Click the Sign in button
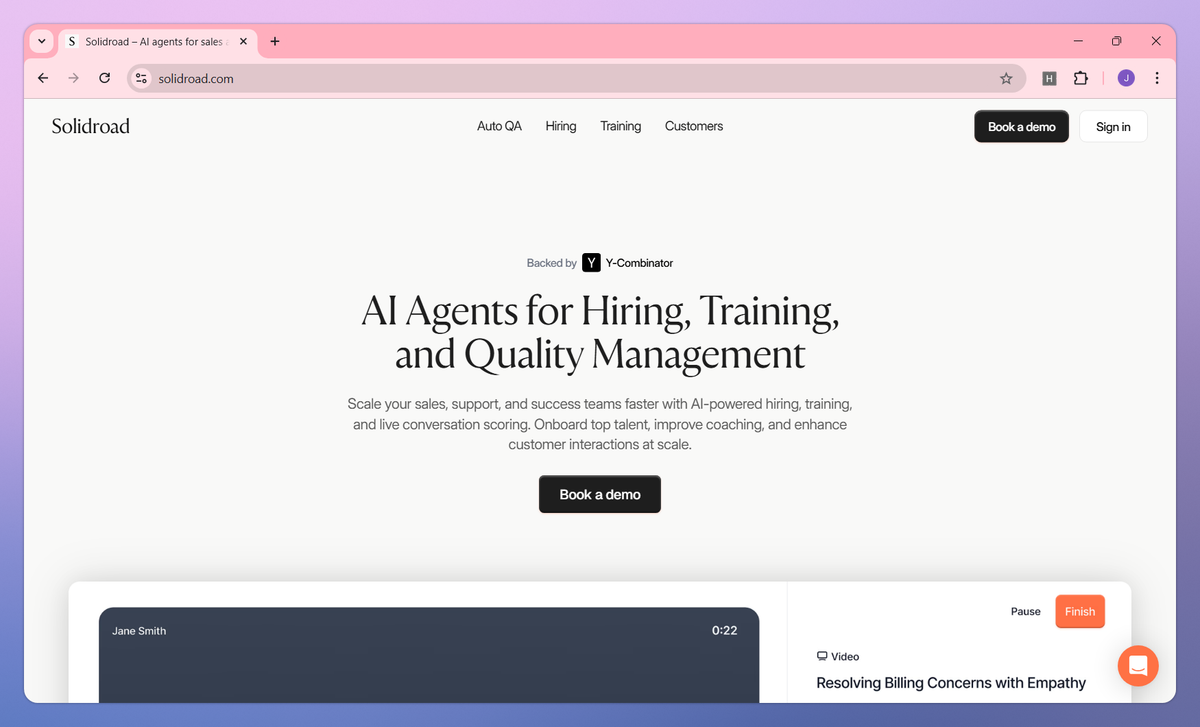This screenshot has width=1200, height=727. 1113,127
